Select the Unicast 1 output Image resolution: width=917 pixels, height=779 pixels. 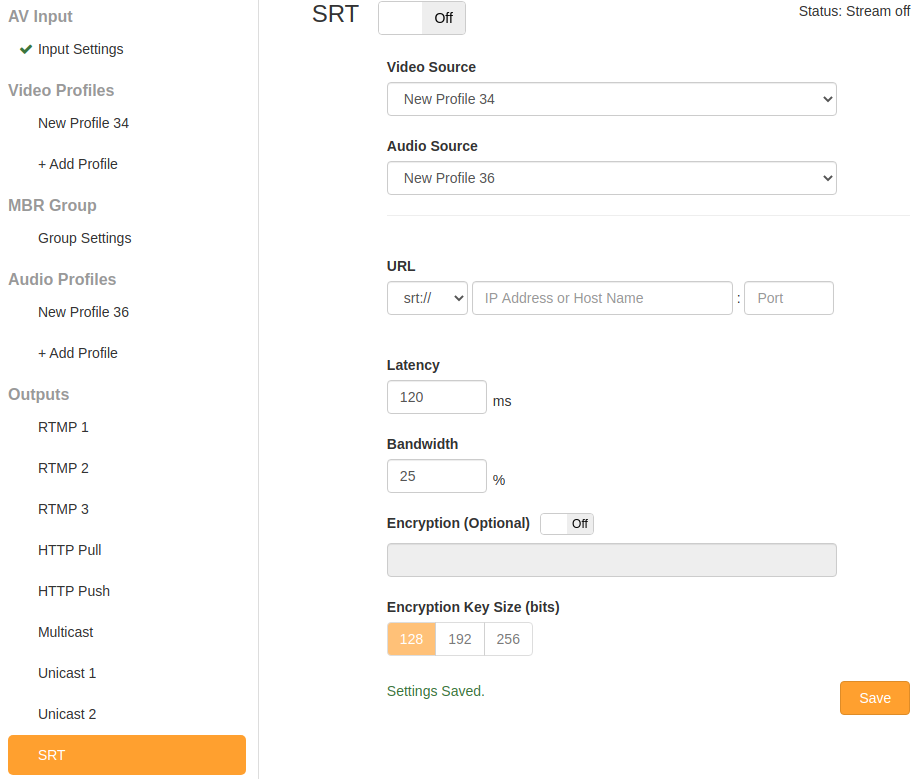pyautogui.click(x=67, y=672)
